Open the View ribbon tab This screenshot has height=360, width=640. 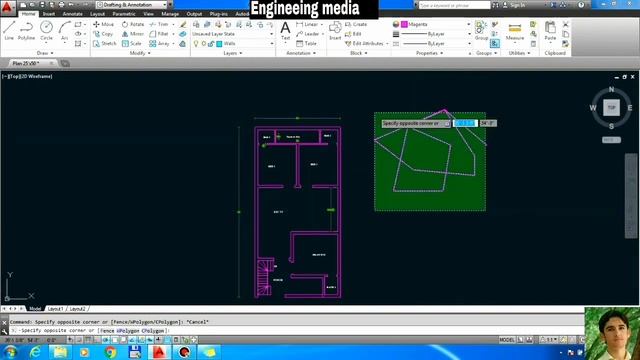point(149,14)
